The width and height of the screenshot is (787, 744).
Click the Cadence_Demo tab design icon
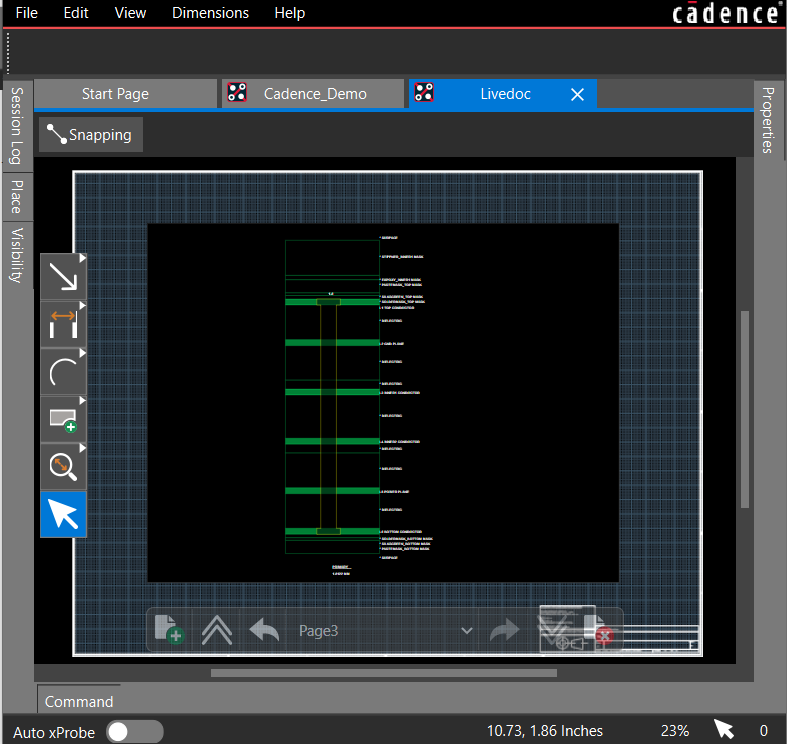pos(237,92)
